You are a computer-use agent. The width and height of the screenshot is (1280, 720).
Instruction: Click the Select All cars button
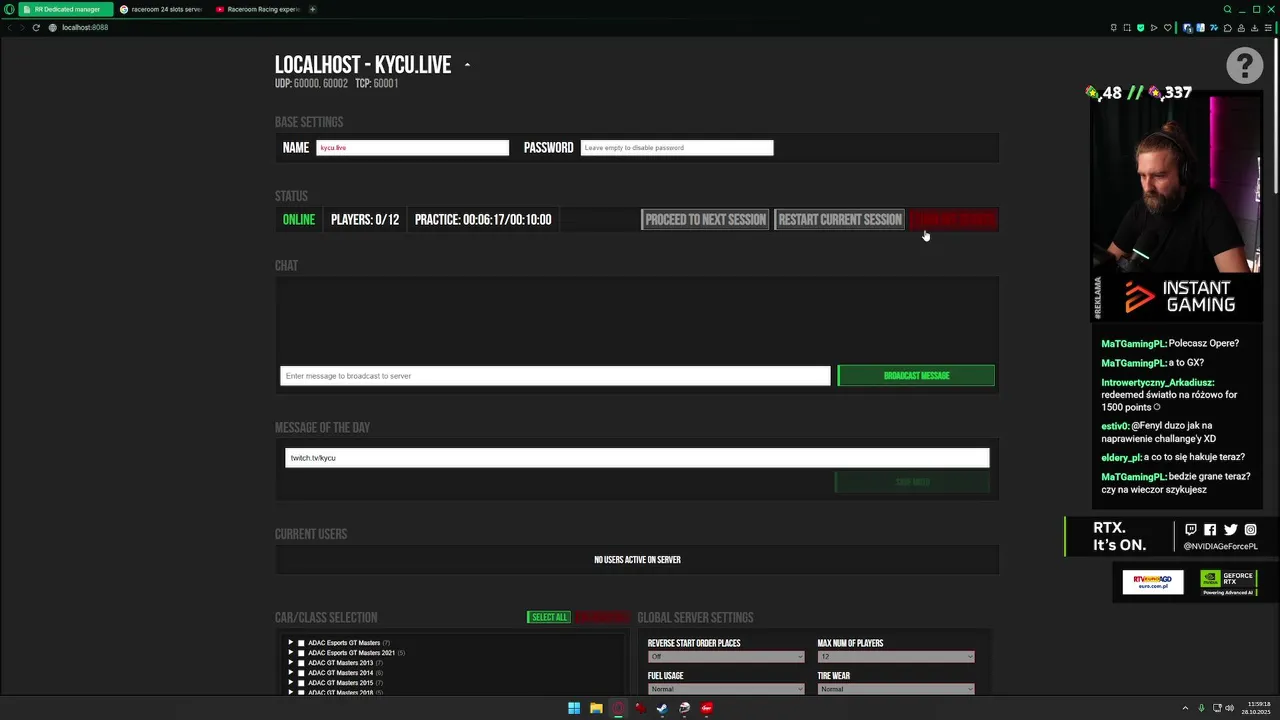pos(549,617)
